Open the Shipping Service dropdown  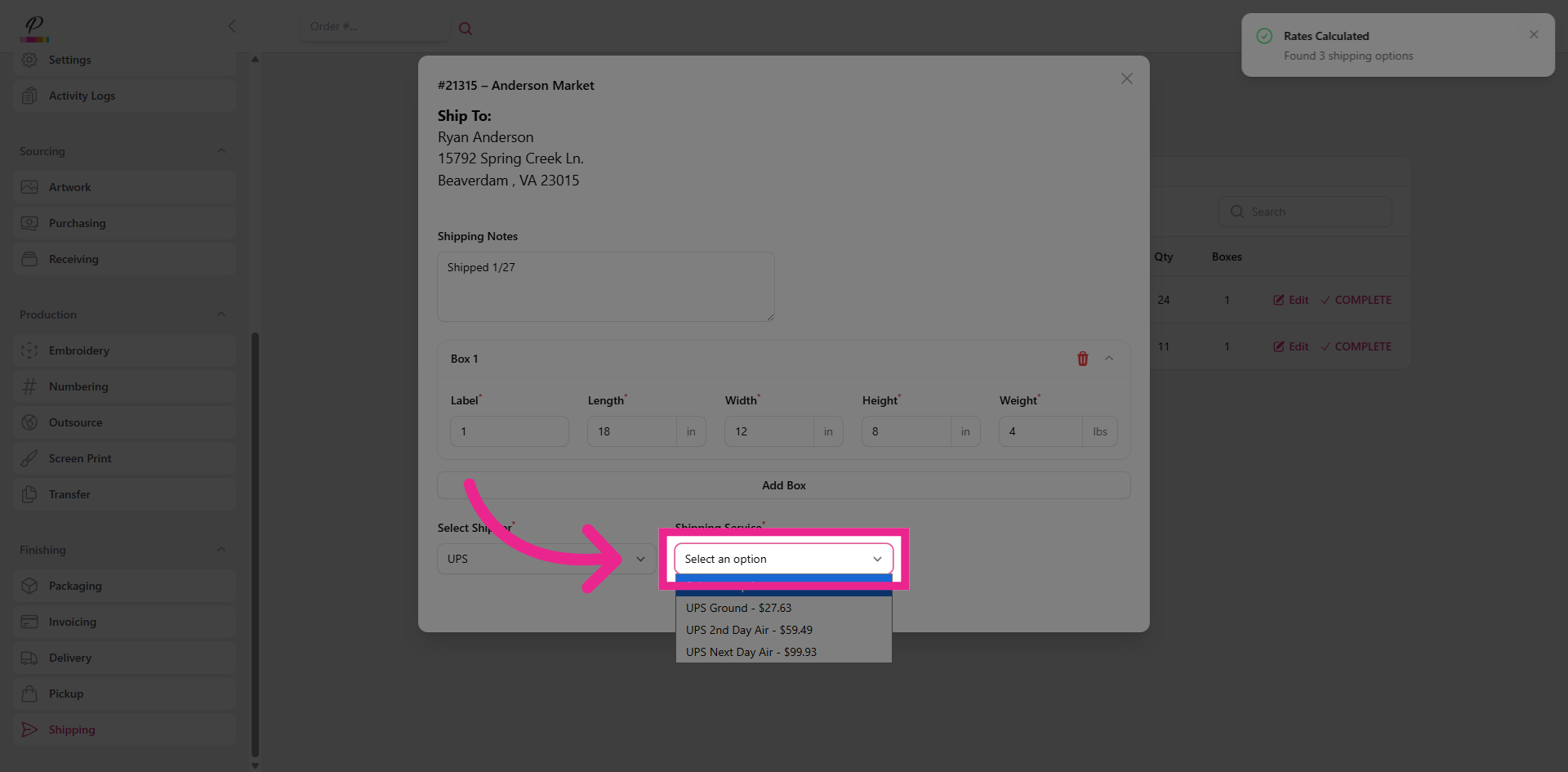click(782, 559)
